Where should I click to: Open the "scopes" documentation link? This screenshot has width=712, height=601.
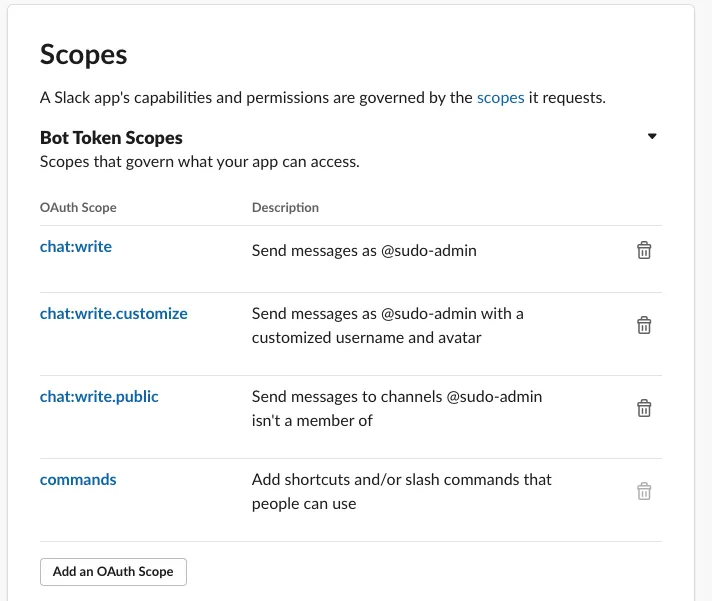[500, 98]
